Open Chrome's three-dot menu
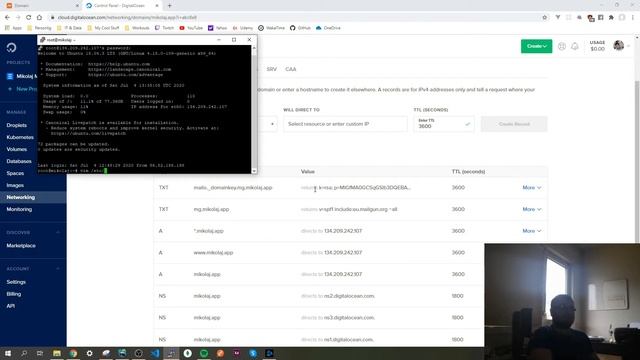The image size is (640, 360). click(x=633, y=18)
